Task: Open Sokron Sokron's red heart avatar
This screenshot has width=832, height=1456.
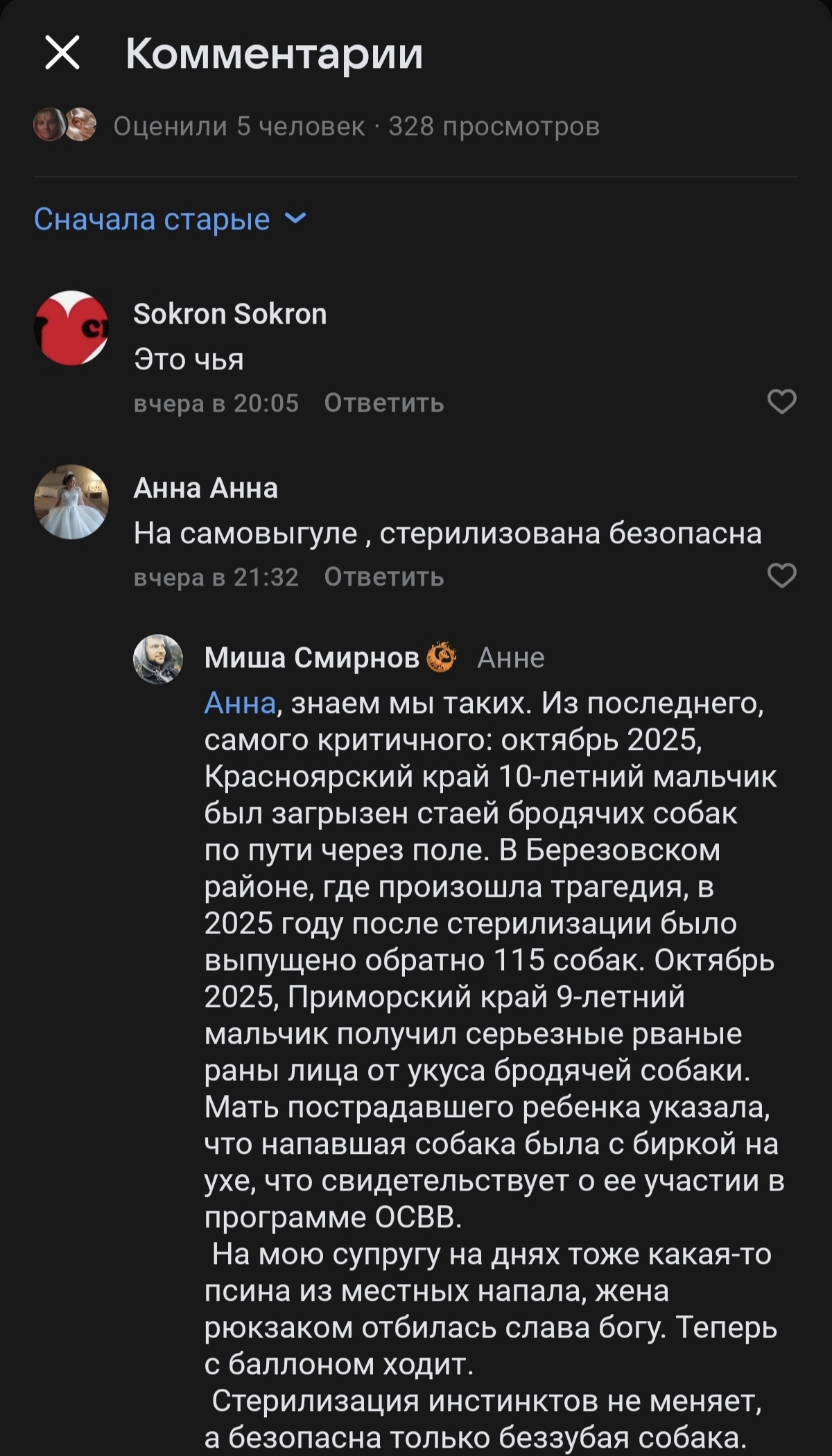Action: point(71,328)
